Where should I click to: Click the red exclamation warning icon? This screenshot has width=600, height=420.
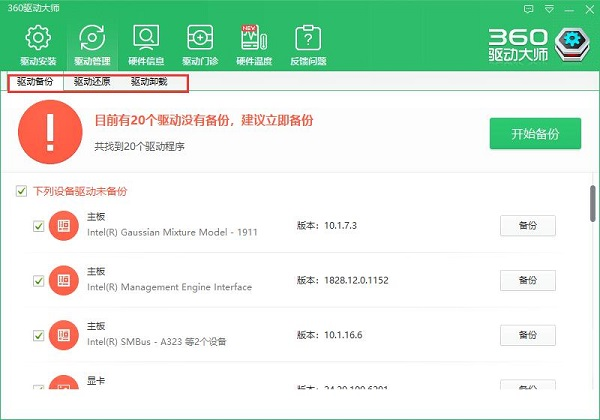[x=50, y=132]
